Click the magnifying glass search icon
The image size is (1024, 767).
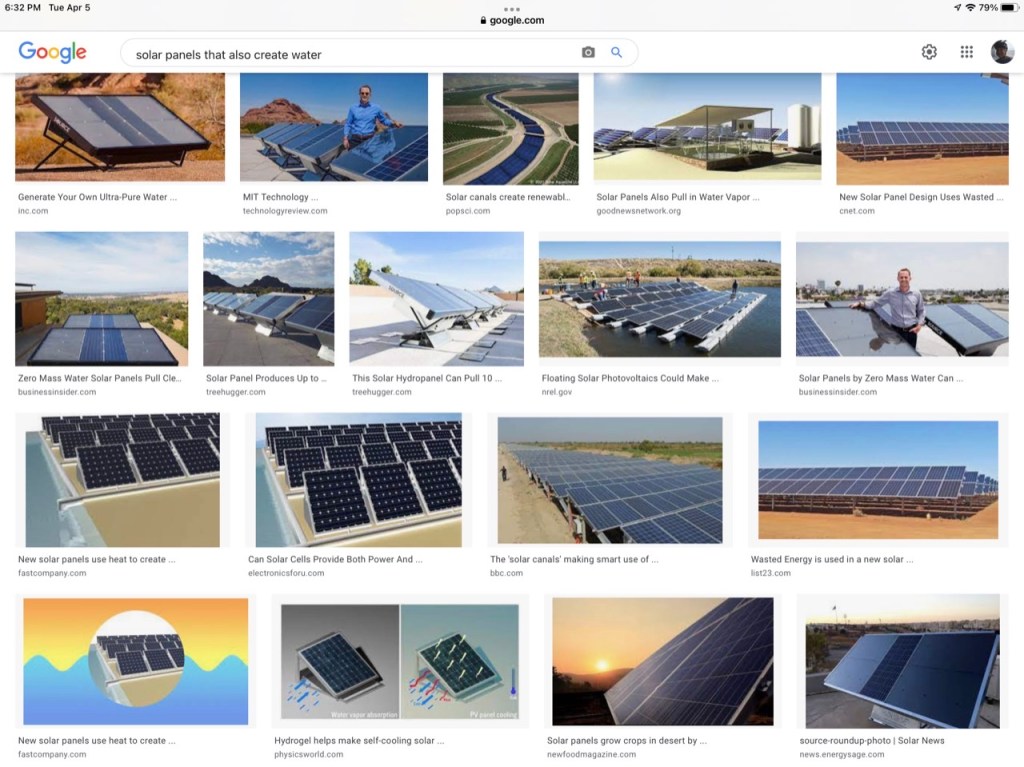[x=617, y=51]
